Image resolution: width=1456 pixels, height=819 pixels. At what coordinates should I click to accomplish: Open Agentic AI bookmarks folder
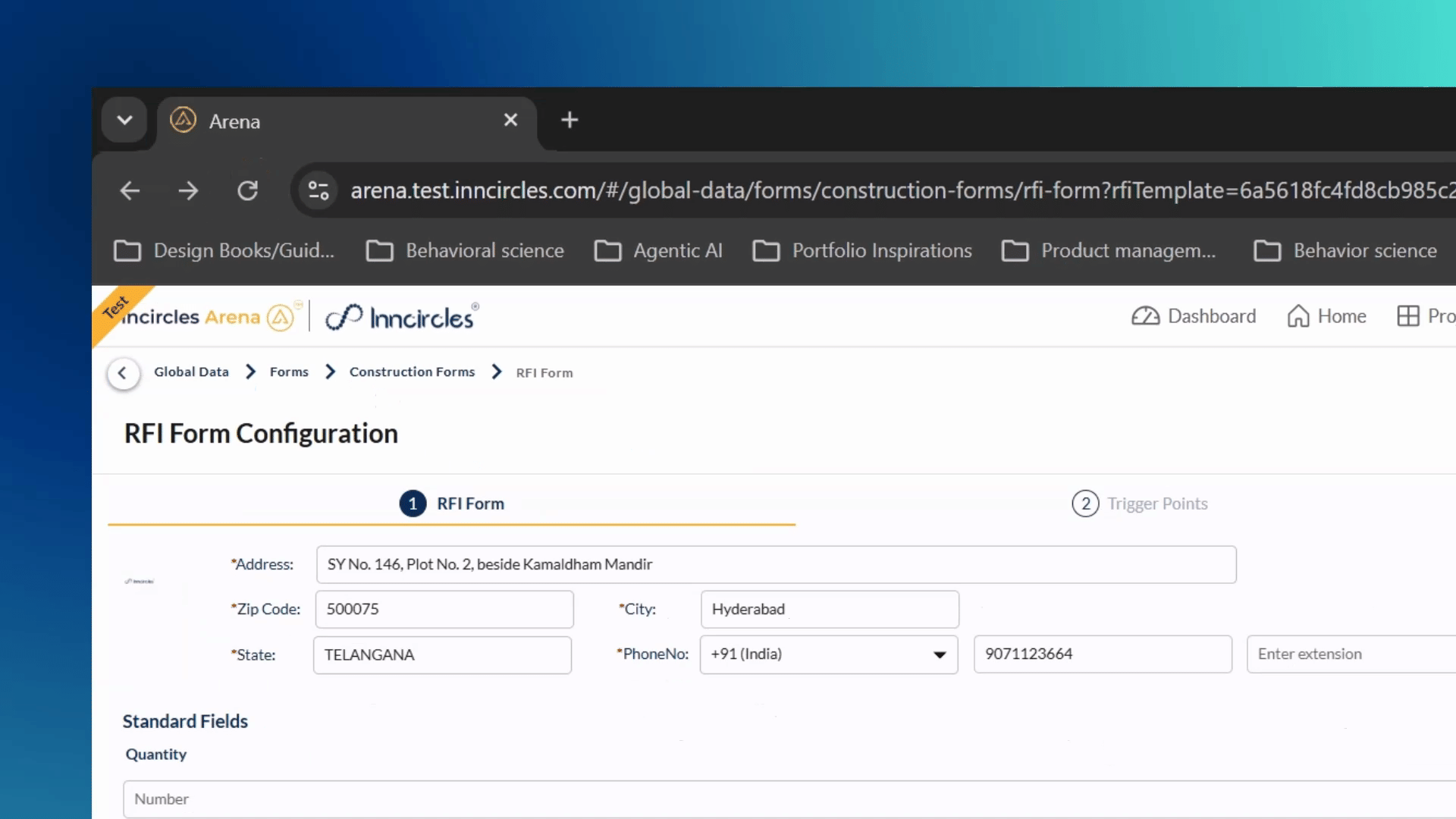[x=658, y=251]
